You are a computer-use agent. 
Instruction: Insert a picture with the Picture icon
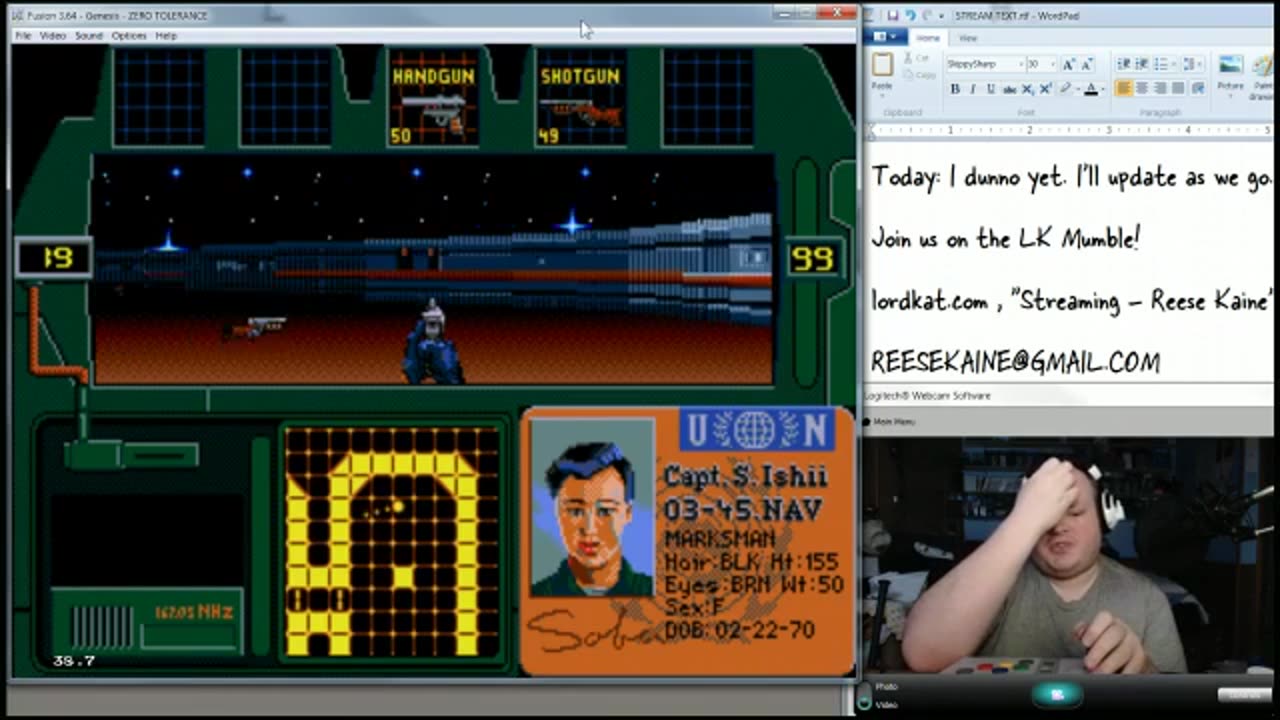click(x=1230, y=64)
